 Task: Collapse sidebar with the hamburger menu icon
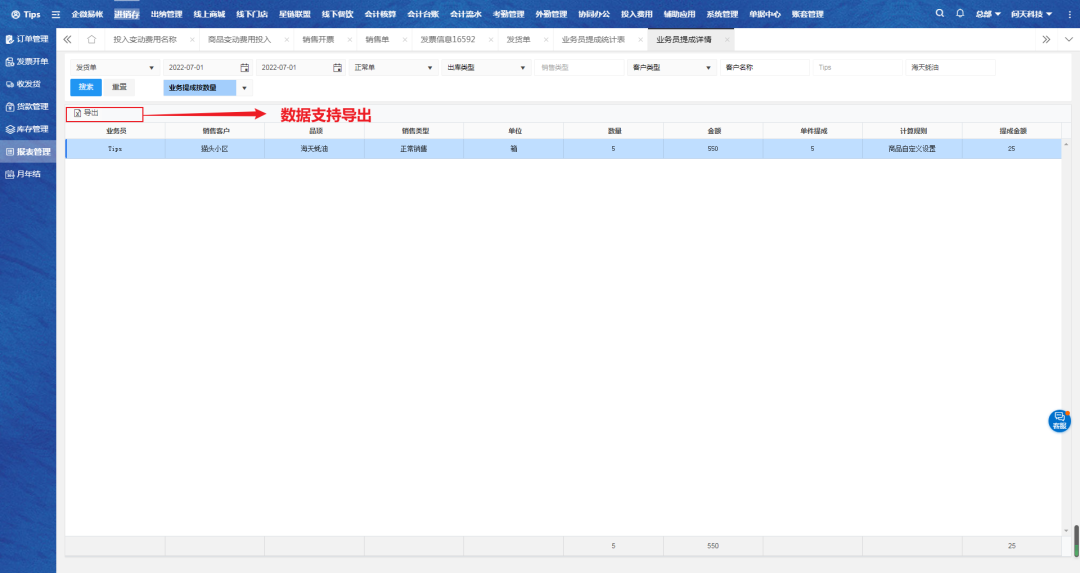(x=56, y=15)
